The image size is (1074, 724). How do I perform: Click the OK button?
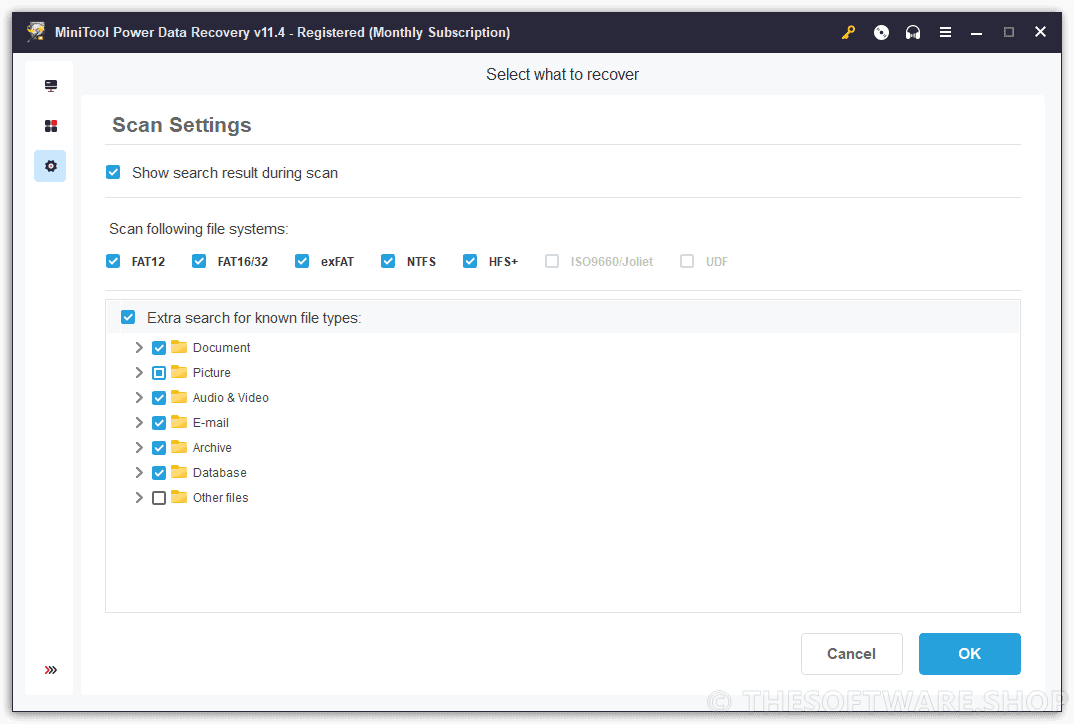(x=969, y=653)
